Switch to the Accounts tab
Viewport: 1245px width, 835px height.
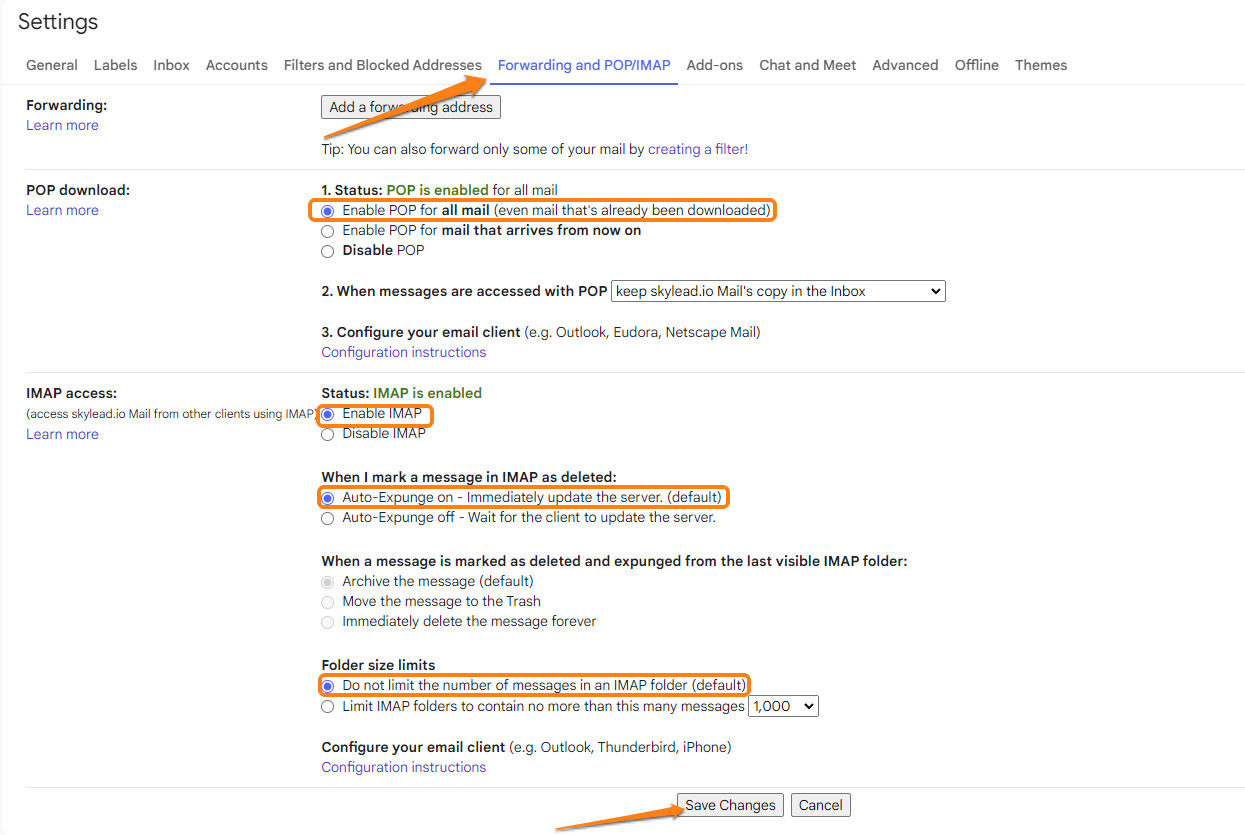(x=236, y=64)
